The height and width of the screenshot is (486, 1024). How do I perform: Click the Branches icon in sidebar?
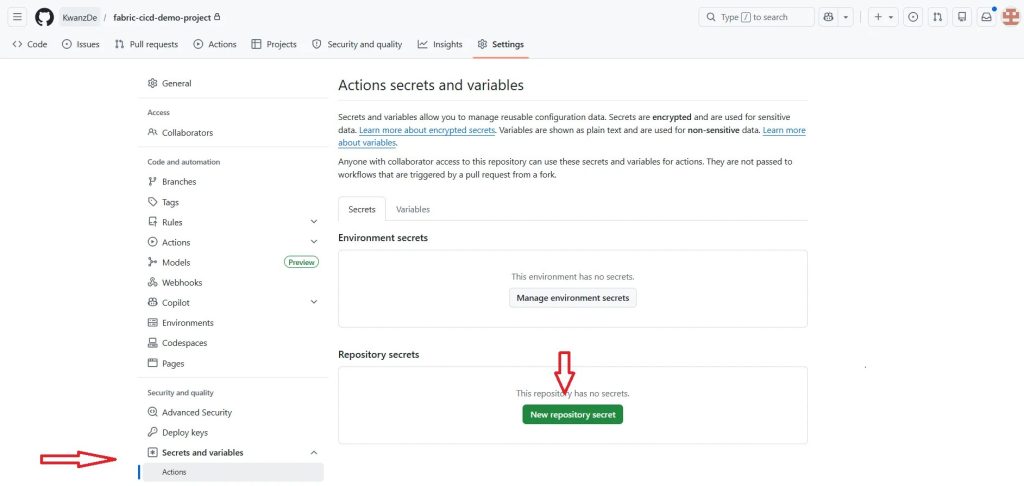pyautogui.click(x=153, y=182)
